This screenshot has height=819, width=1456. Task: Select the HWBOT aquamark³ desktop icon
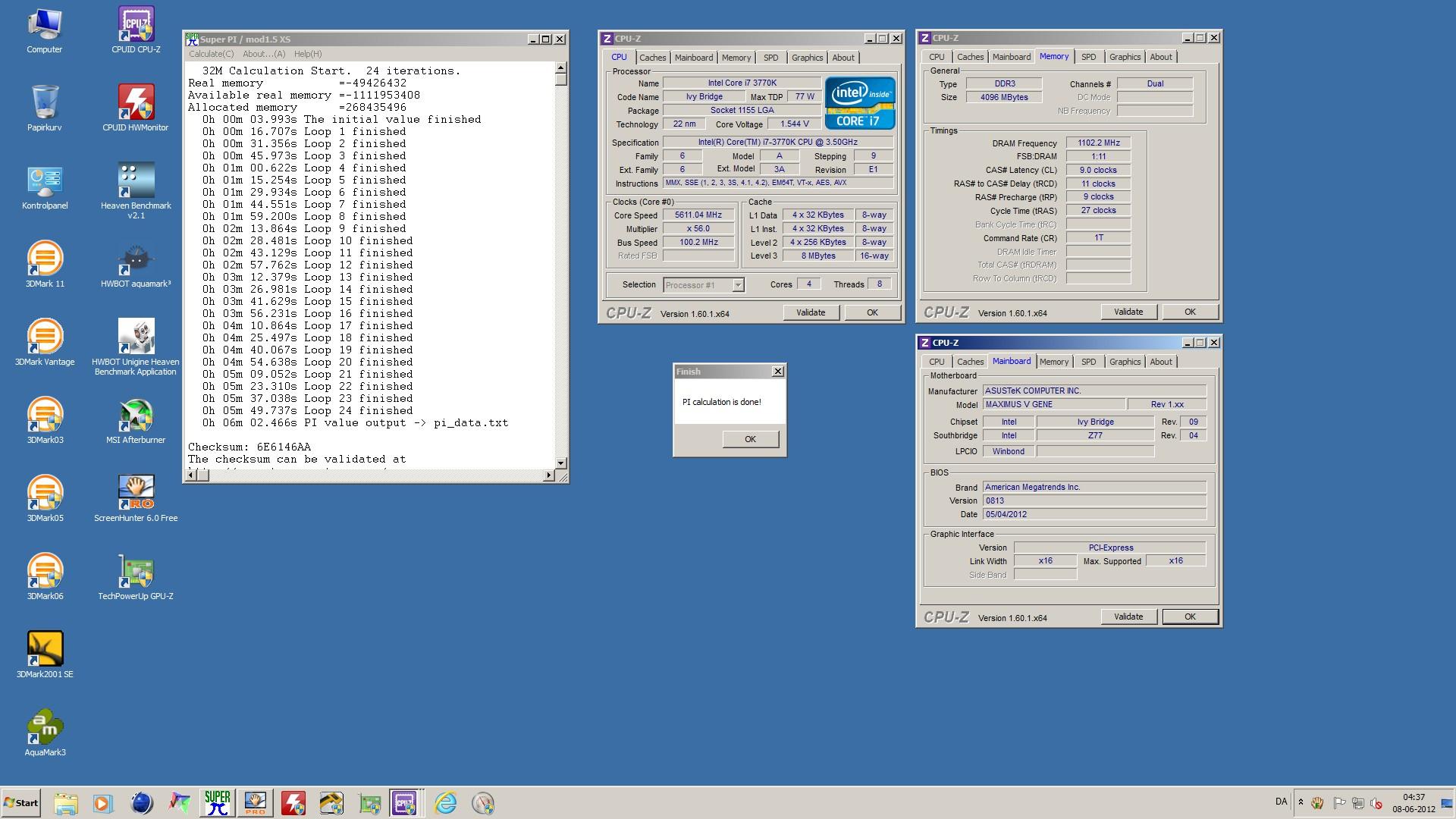pos(136,264)
